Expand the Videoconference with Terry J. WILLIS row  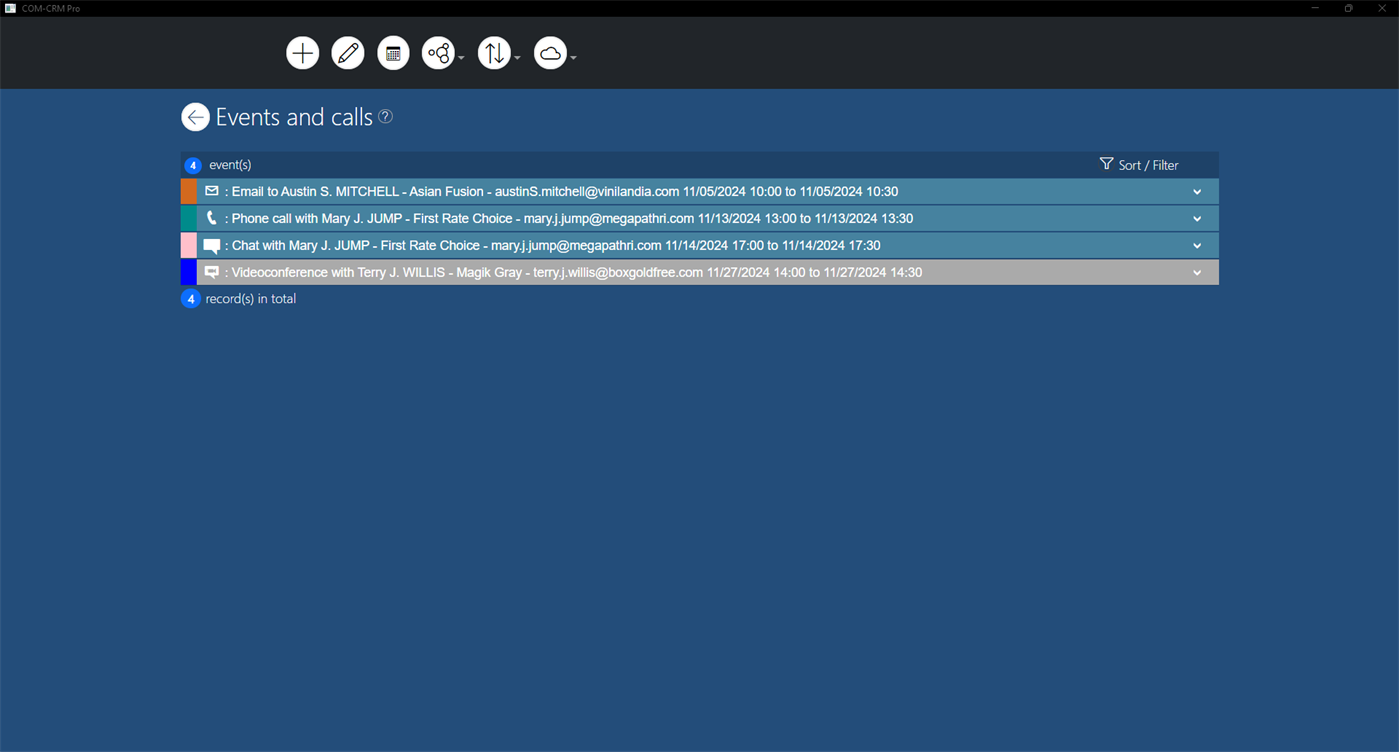tap(1196, 272)
